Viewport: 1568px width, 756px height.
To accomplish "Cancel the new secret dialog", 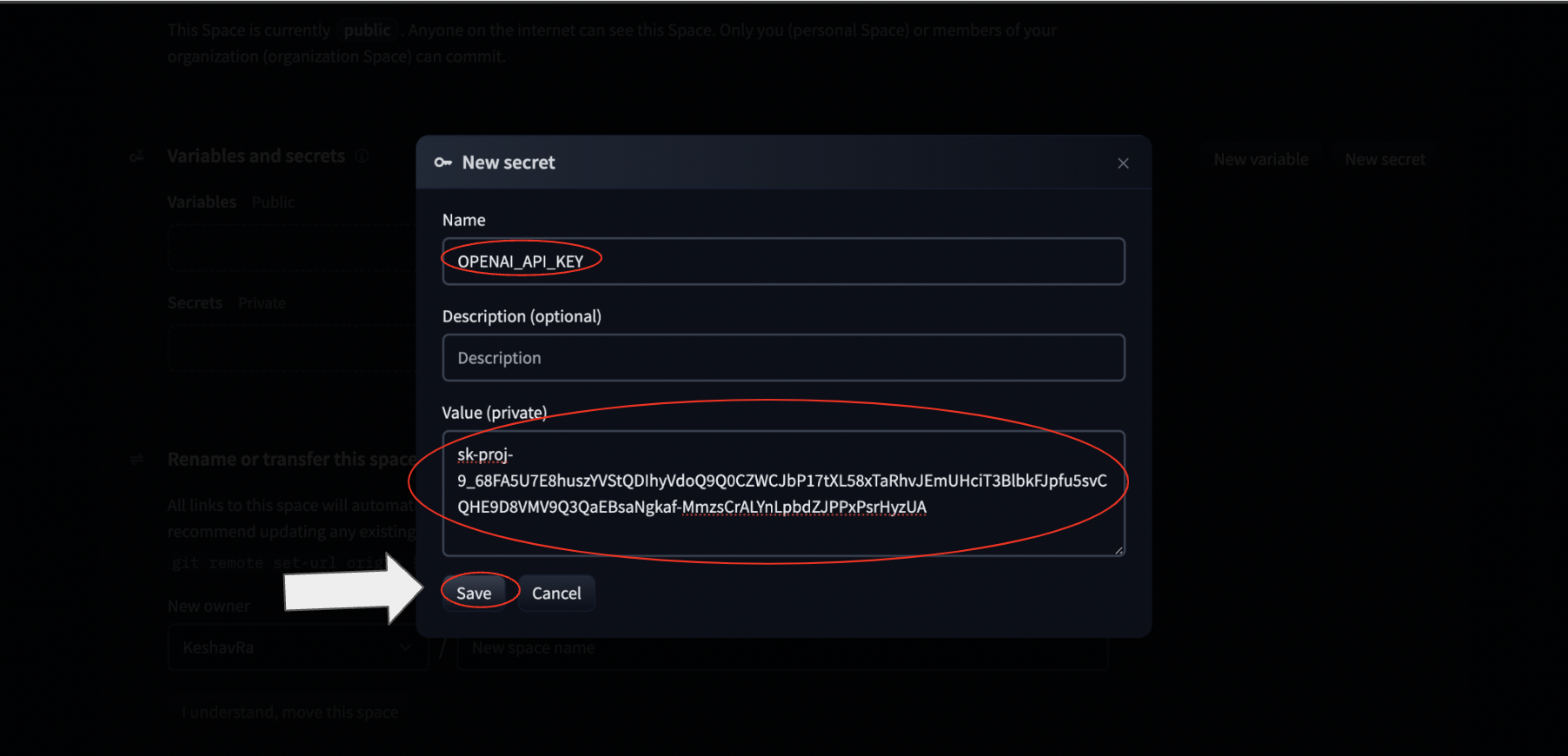I will [x=556, y=594].
